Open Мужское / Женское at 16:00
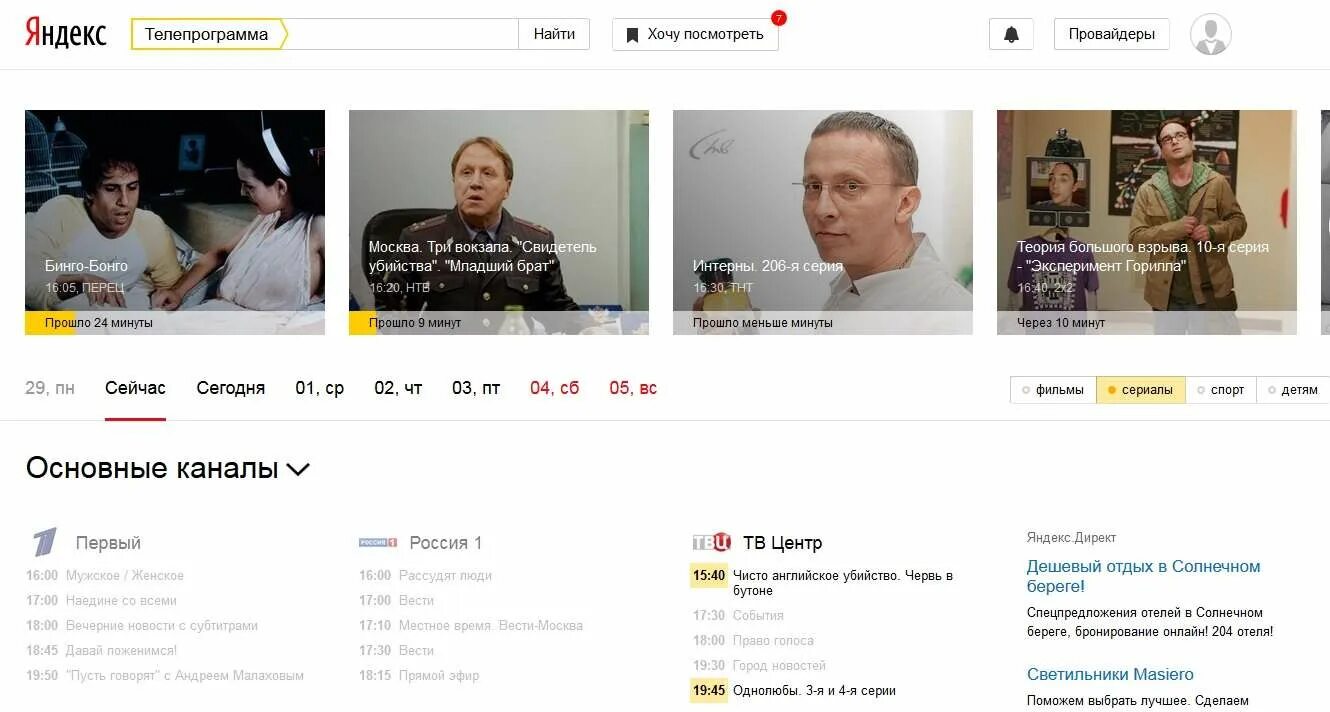 click(x=124, y=575)
